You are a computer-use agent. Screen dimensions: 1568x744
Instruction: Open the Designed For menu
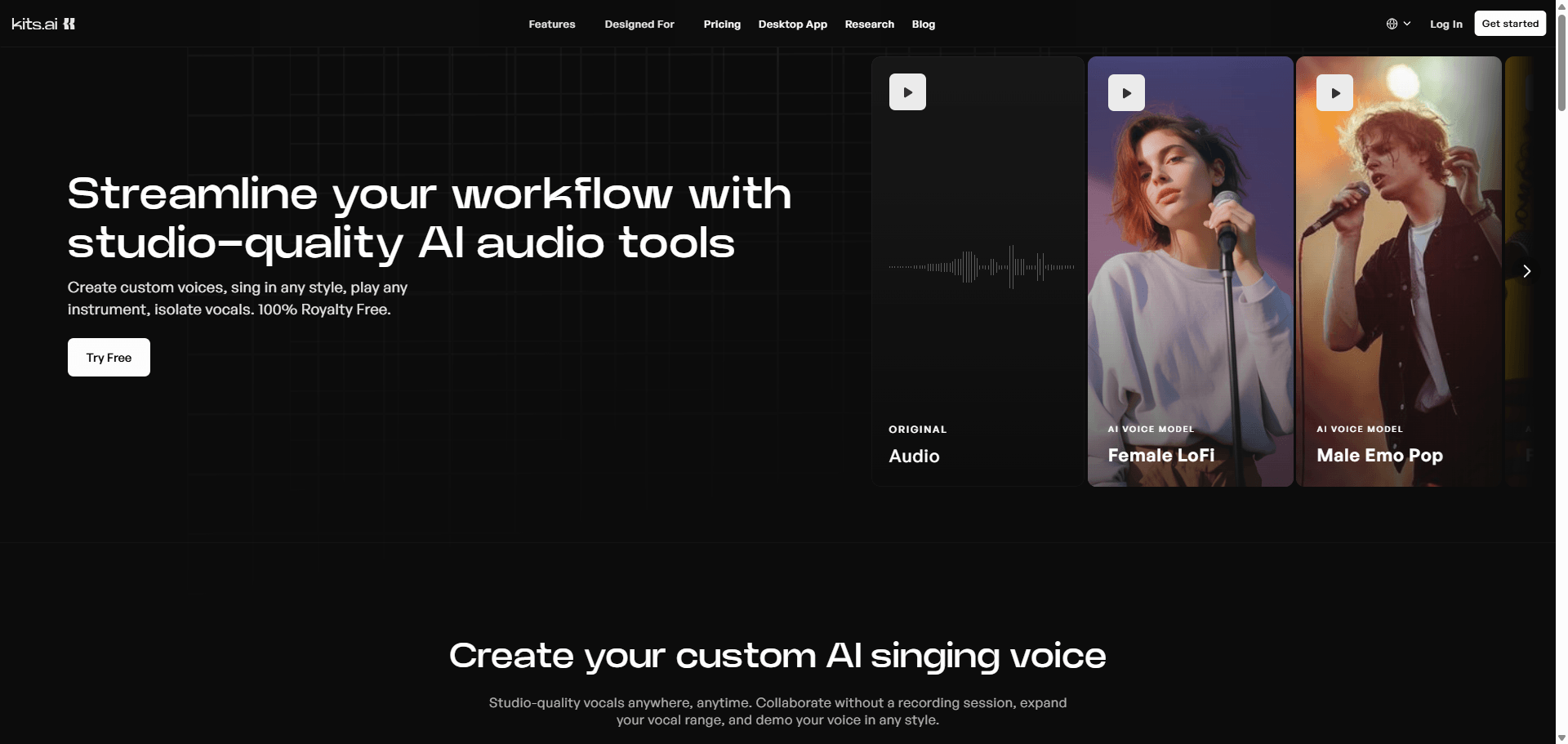pyautogui.click(x=639, y=25)
